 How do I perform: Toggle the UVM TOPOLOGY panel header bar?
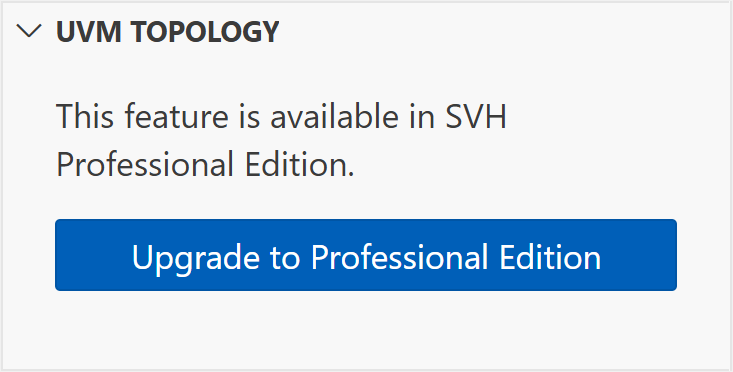coord(366,32)
